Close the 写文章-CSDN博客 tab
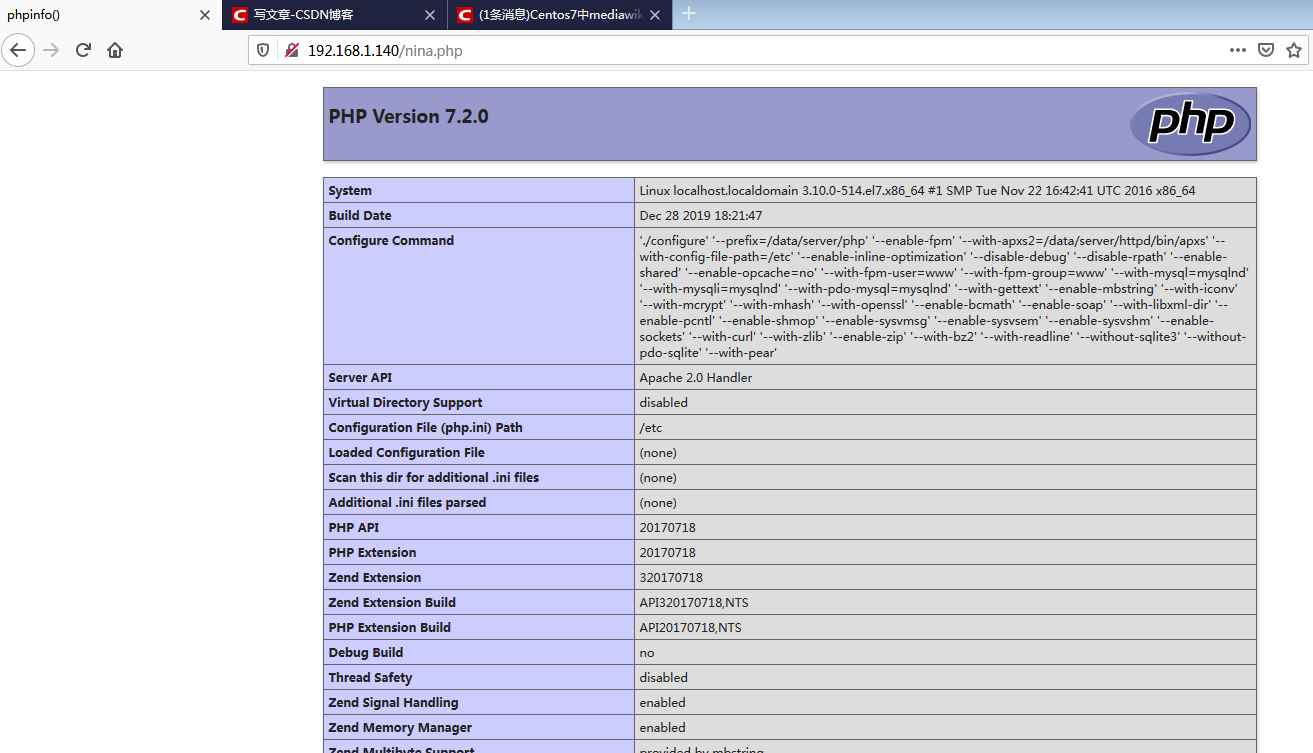 (430, 15)
